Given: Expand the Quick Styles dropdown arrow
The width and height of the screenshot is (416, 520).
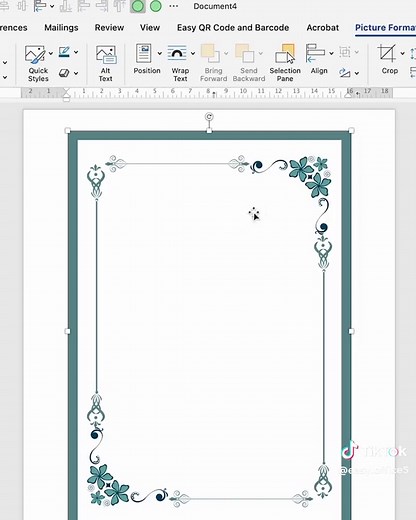Looking at the screenshot, I should [51, 53].
